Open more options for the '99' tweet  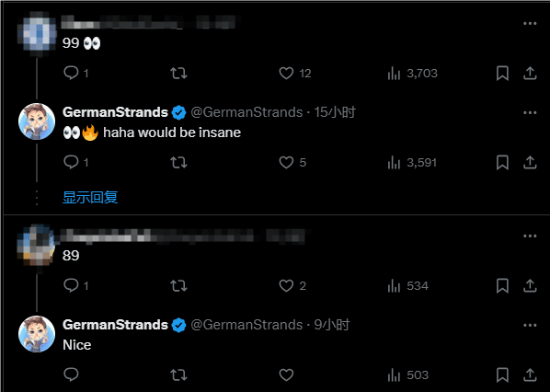[530, 23]
